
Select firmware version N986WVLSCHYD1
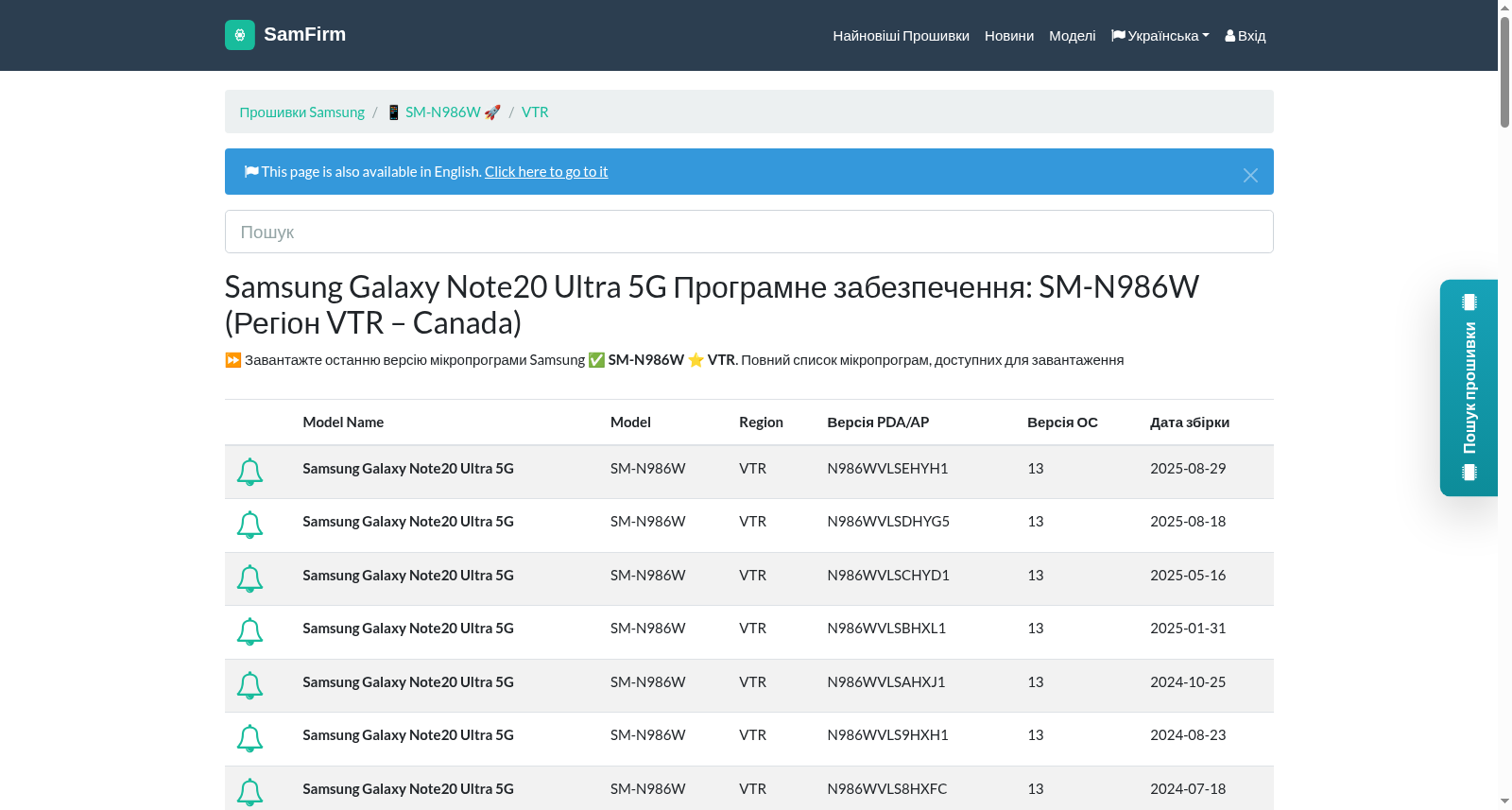(x=888, y=576)
